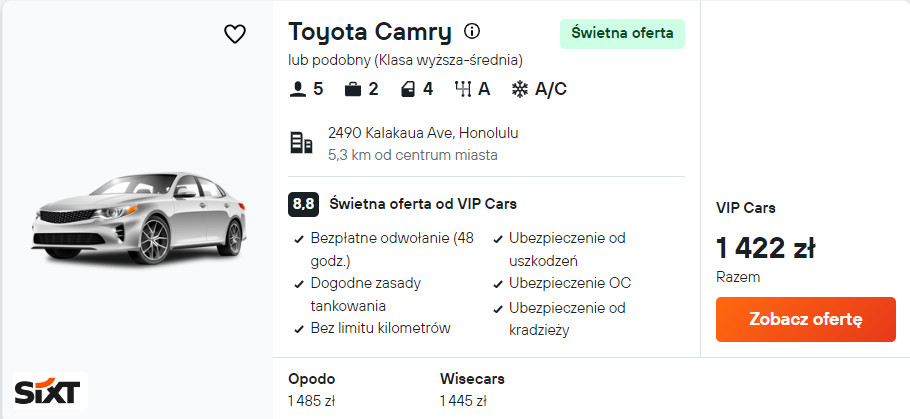
Task: Click the 2490 Kalakaua Ave address
Action: point(423,133)
